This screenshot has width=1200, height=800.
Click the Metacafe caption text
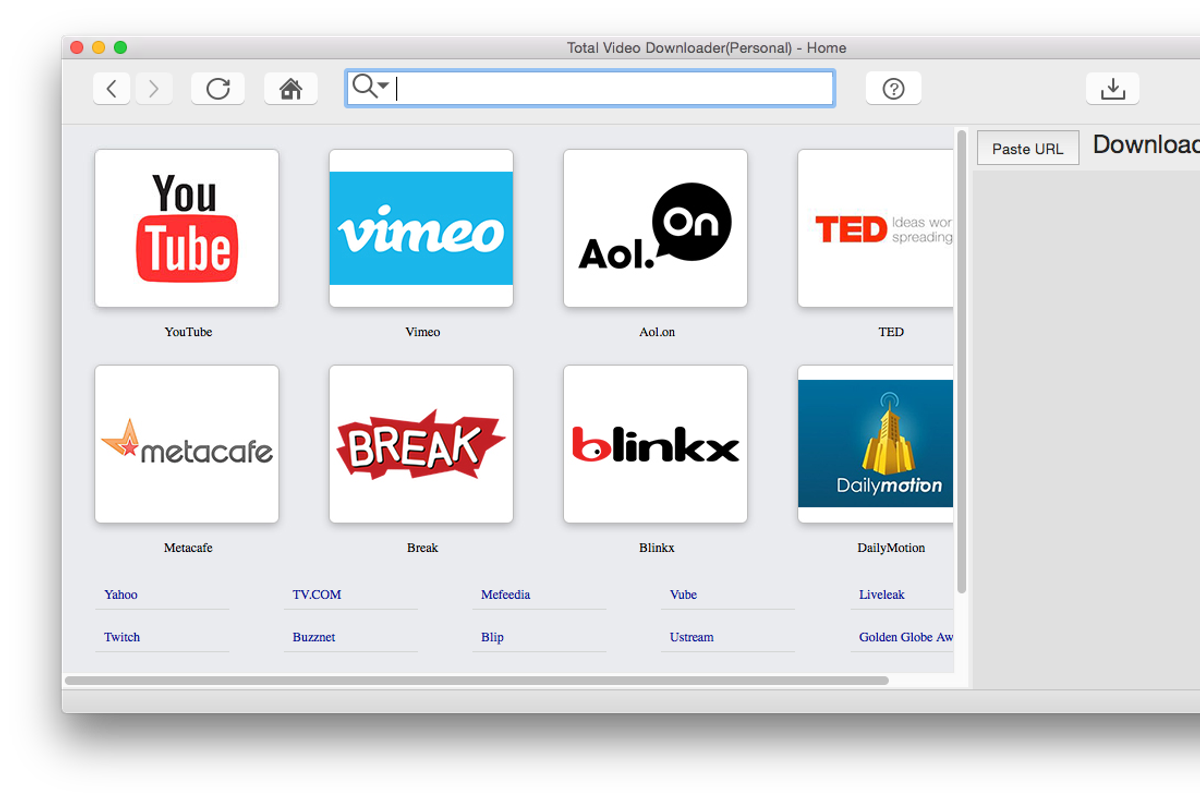coord(188,548)
